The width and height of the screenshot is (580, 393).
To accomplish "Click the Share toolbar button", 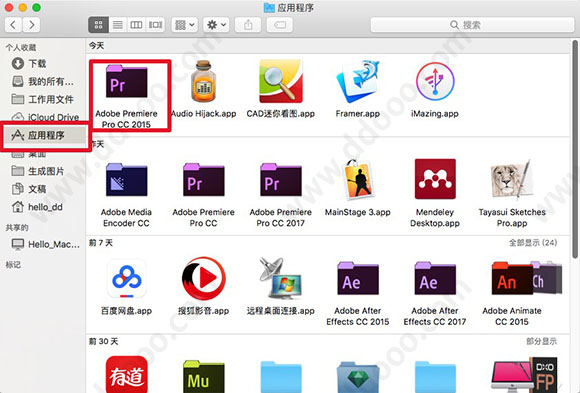I will click(248, 25).
